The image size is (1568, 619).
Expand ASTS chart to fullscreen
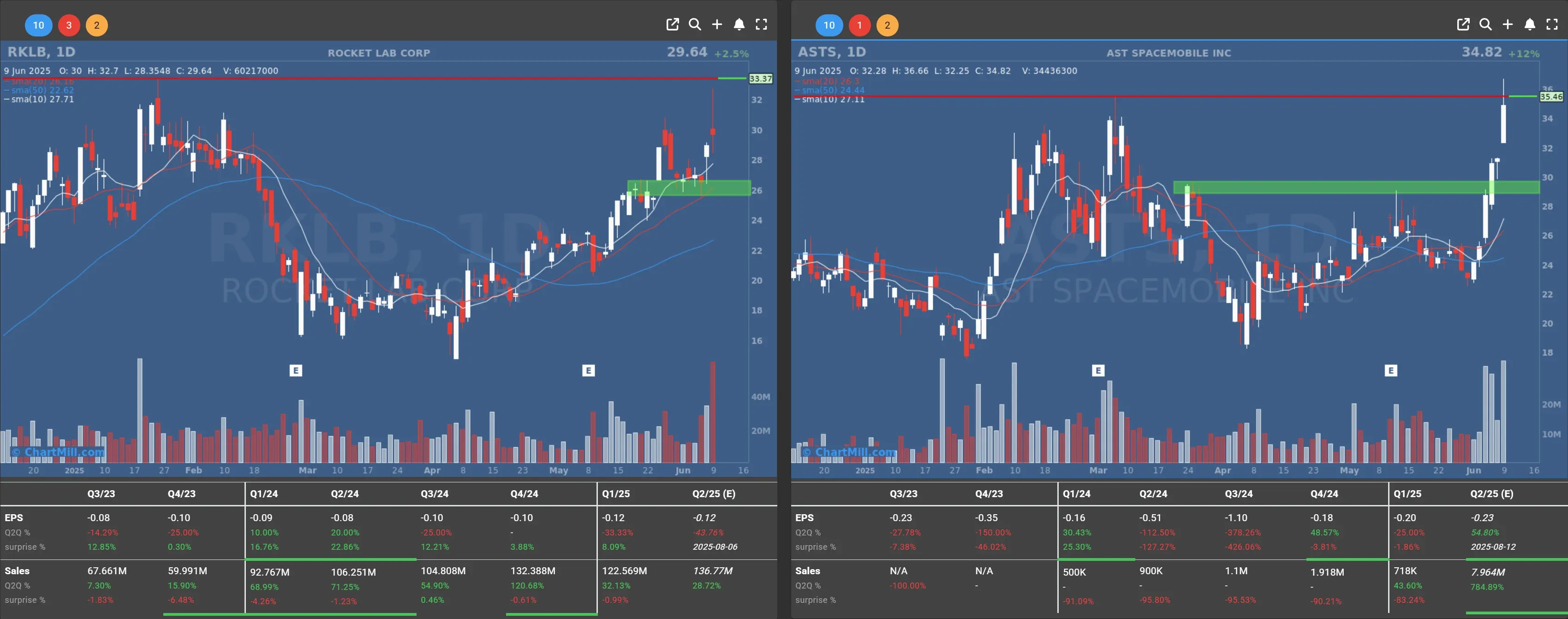point(1552,24)
